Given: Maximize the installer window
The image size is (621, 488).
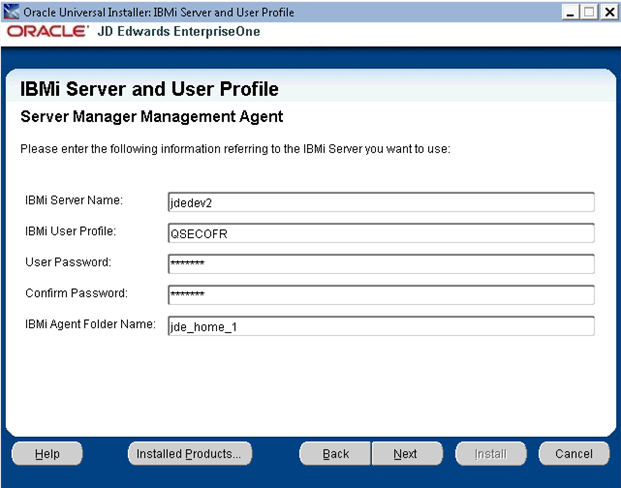Looking at the screenshot, I should click(587, 11).
